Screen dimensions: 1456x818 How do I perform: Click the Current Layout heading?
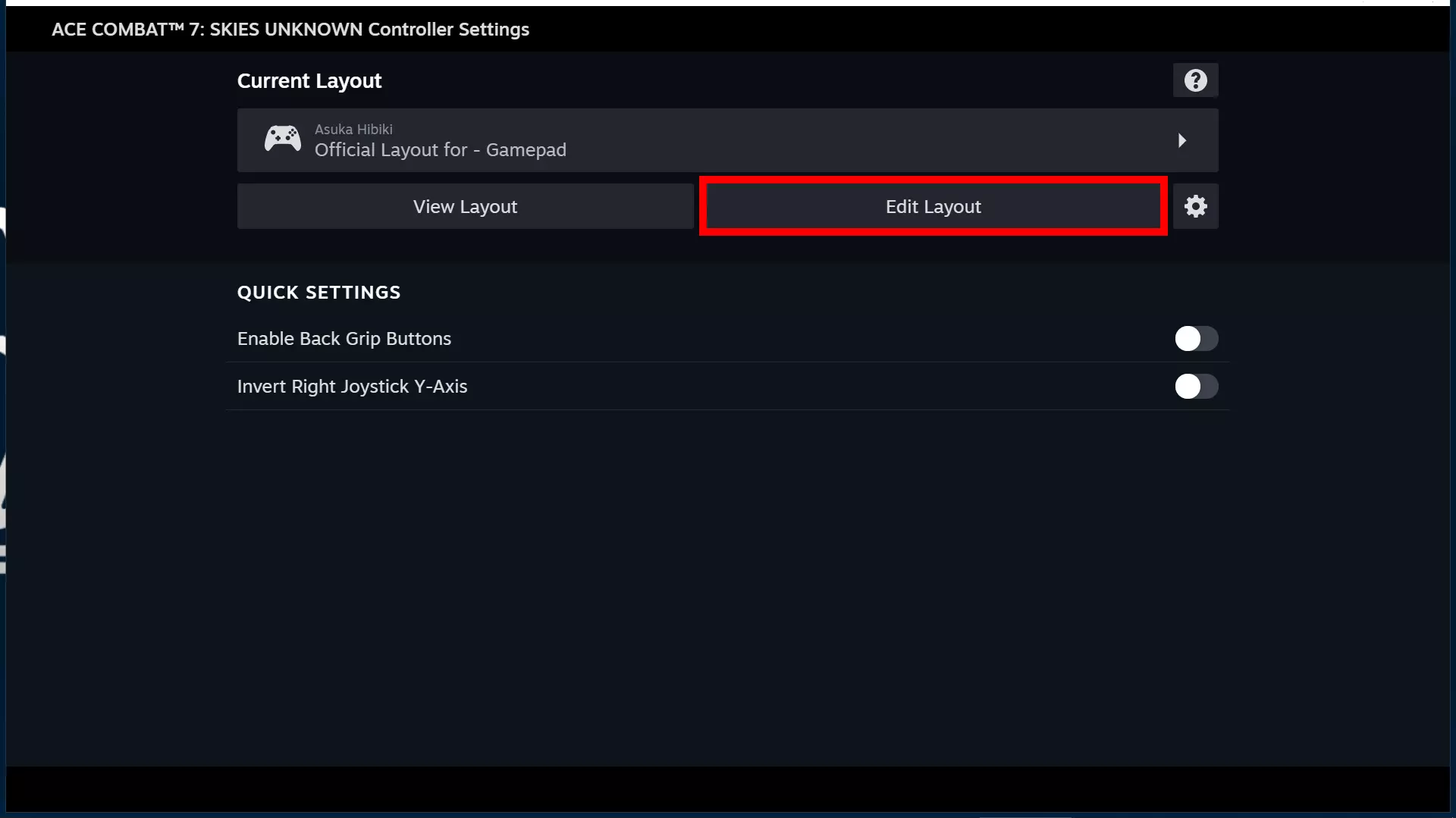pos(309,81)
